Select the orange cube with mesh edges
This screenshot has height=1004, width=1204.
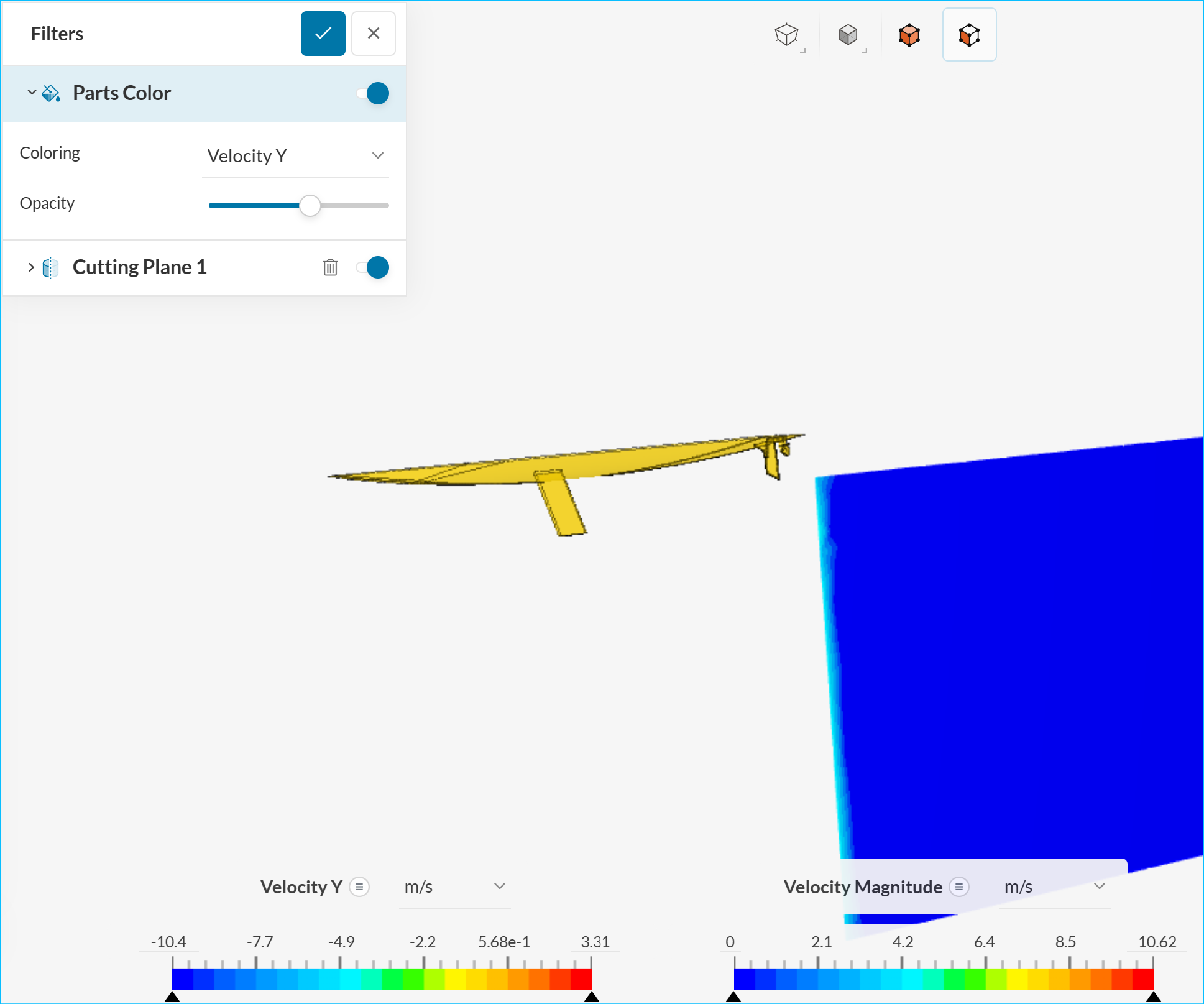click(x=969, y=35)
